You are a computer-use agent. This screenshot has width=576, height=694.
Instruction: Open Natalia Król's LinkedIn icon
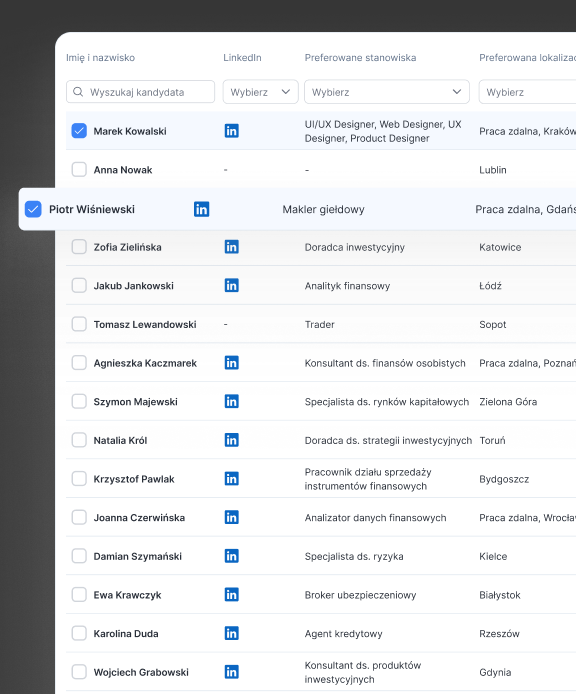point(232,440)
